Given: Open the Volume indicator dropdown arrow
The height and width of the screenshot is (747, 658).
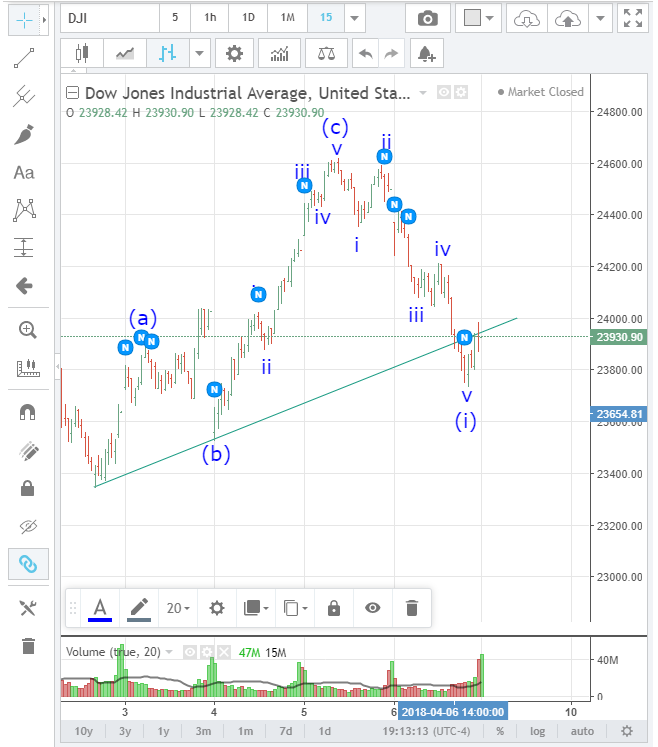Looking at the screenshot, I should (x=169, y=652).
